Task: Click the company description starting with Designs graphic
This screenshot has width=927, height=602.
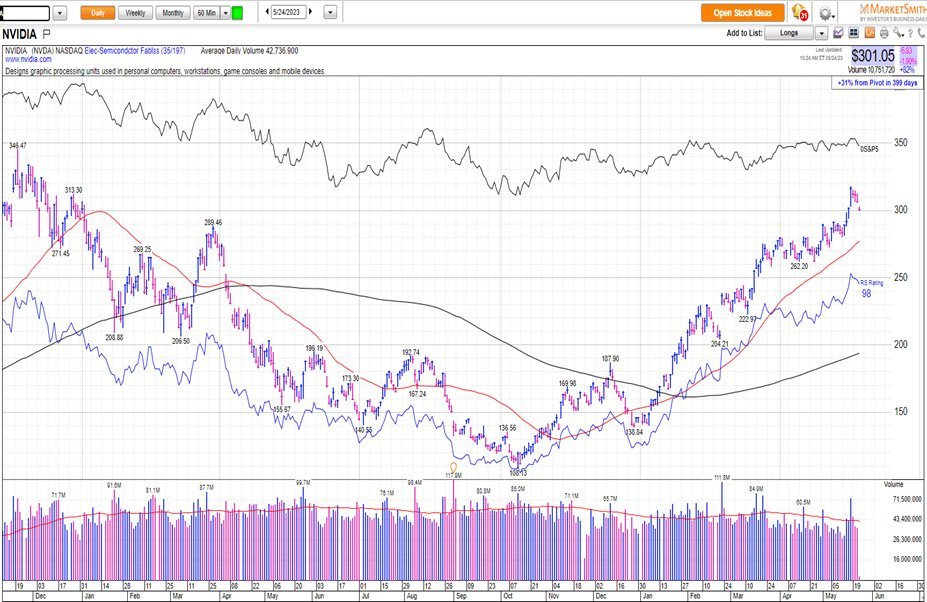Action: point(166,71)
